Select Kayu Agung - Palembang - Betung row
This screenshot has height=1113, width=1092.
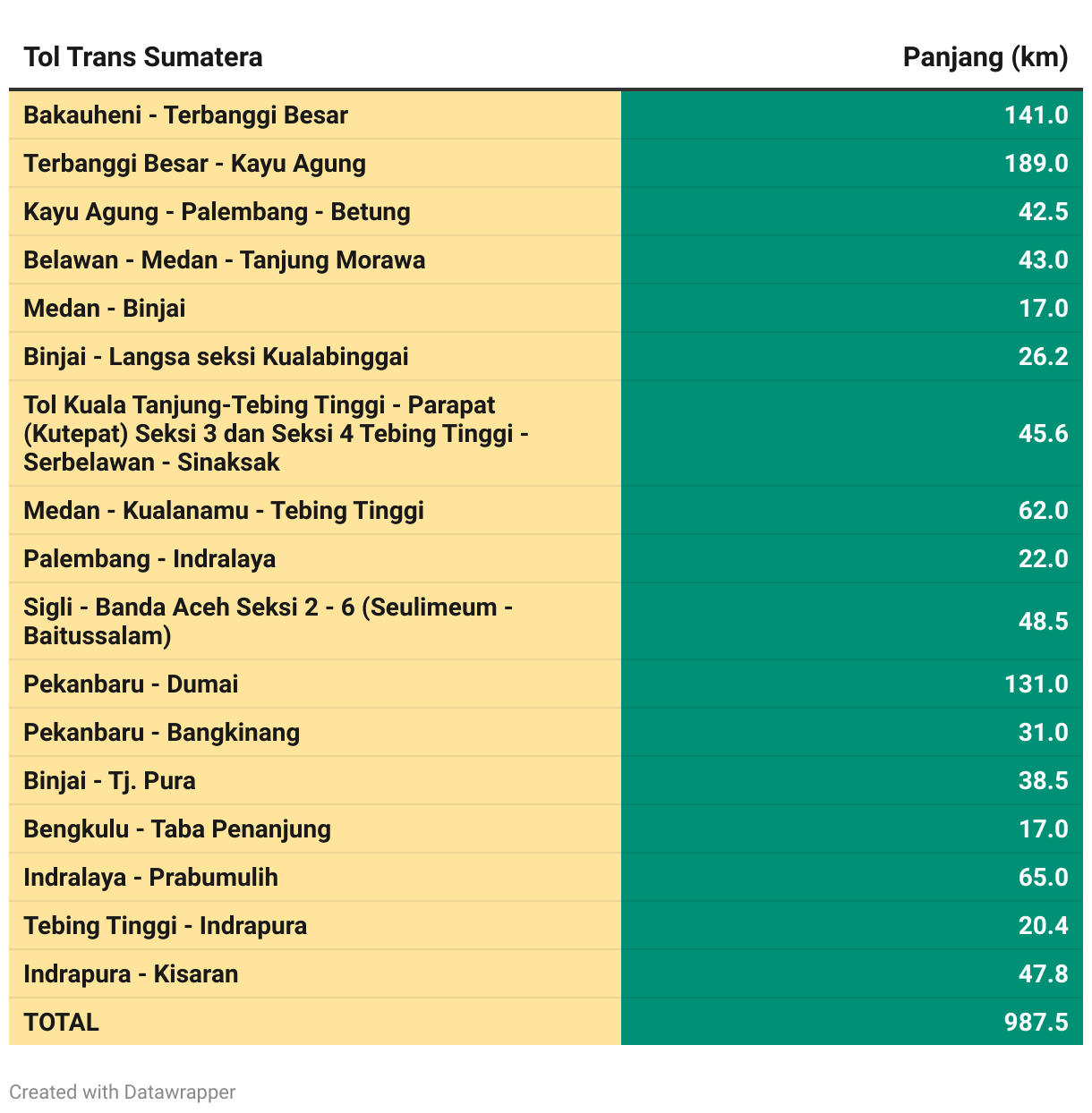pyautogui.click(x=546, y=211)
